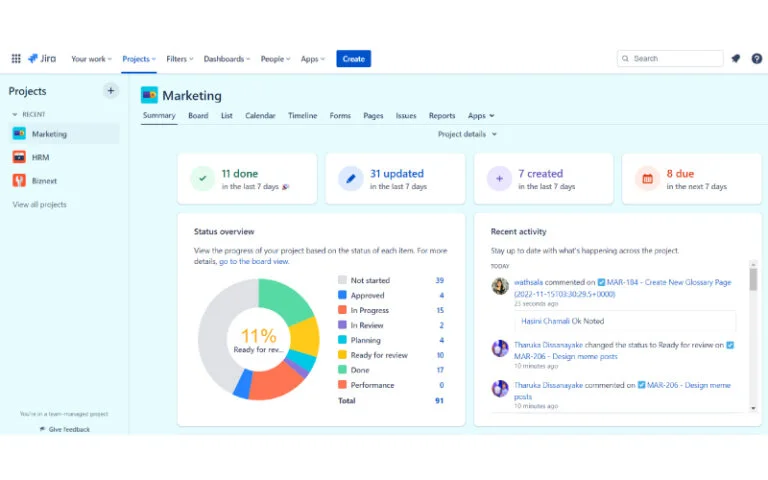
Task: Select the Biznext project in sidebar
Action: point(64,181)
